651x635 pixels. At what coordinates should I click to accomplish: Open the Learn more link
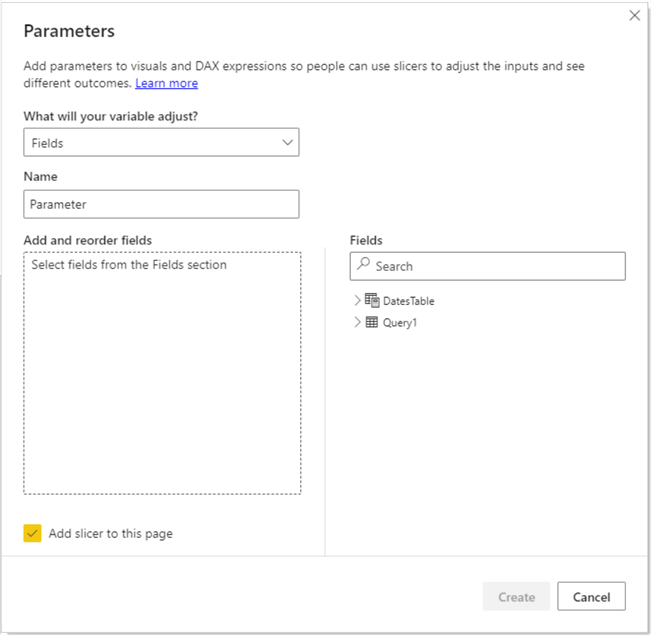tap(167, 83)
